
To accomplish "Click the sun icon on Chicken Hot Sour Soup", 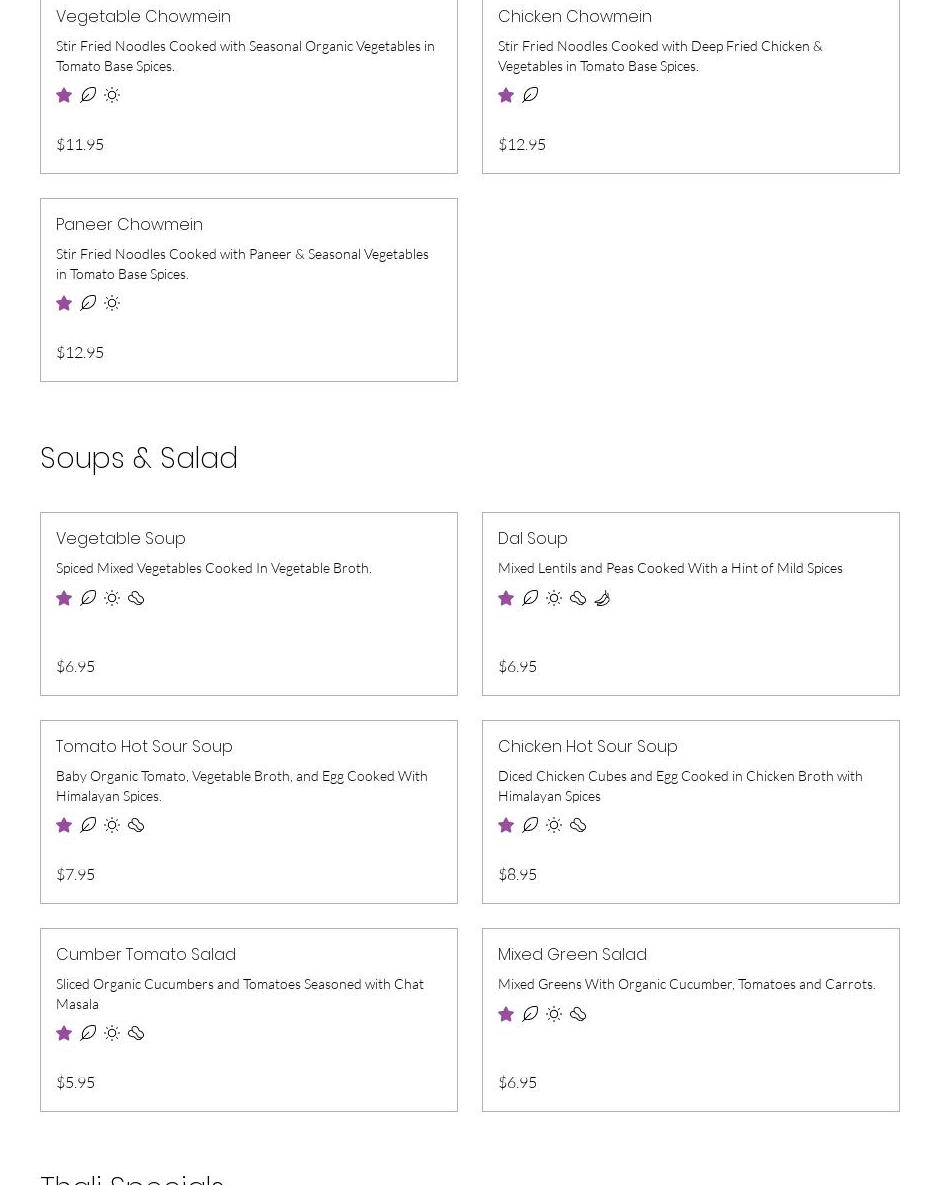I will [554, 825].
